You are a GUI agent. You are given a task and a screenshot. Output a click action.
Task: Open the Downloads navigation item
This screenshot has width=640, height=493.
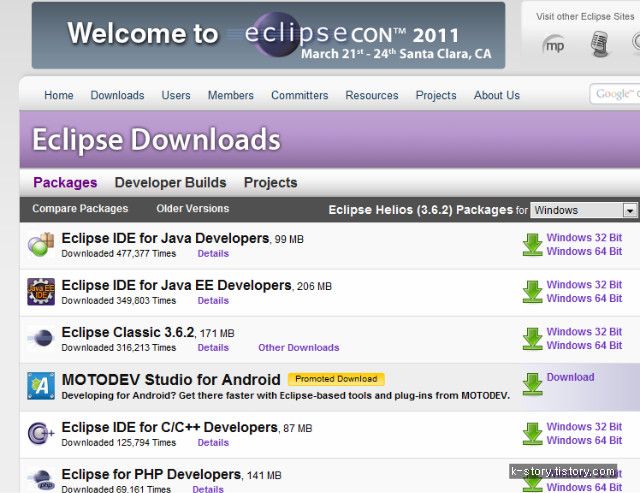117,95
